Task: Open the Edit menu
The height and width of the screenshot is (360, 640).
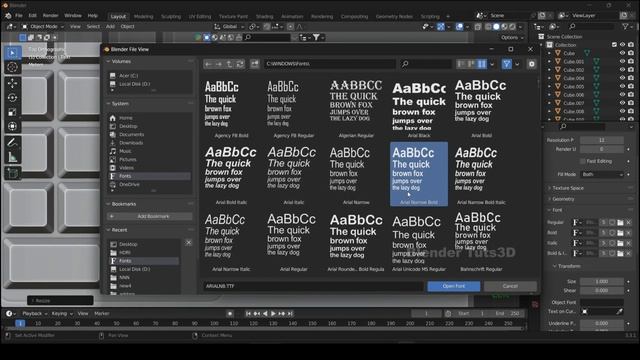Action: coord(33,16)
